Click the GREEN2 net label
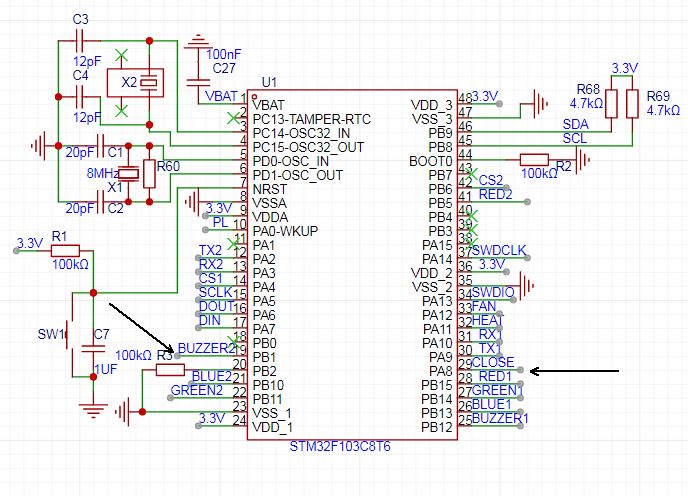 click(197, 390)
